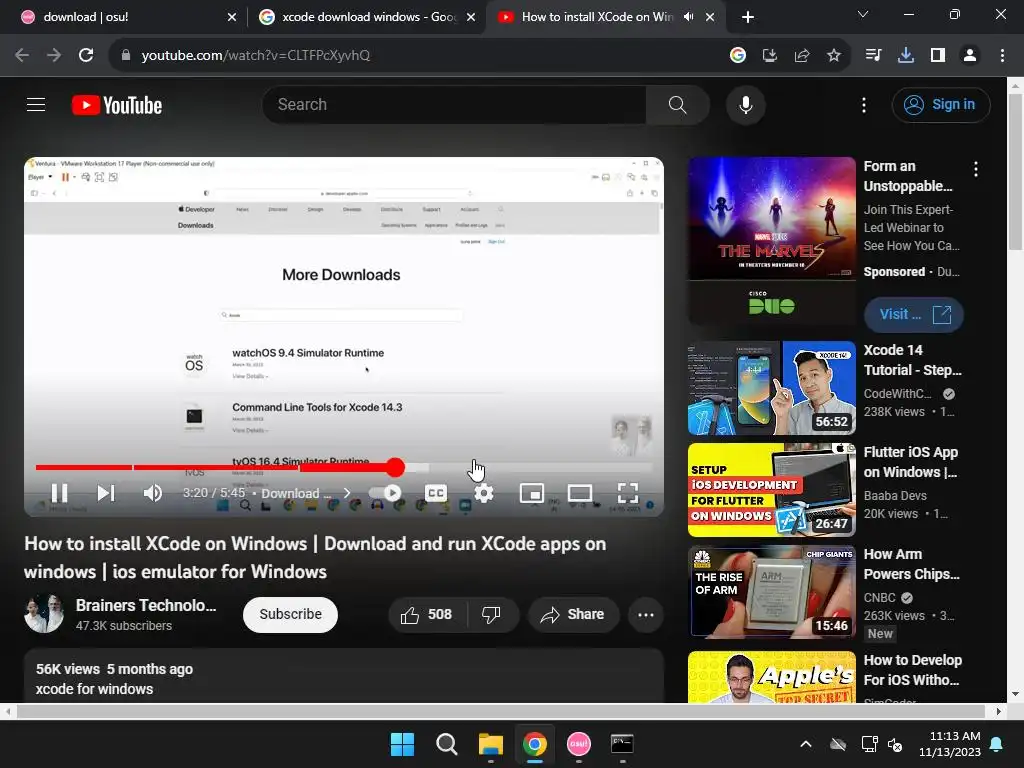
Task: Open the osu! app in the taskbar
Action: [x=579, y=744]
